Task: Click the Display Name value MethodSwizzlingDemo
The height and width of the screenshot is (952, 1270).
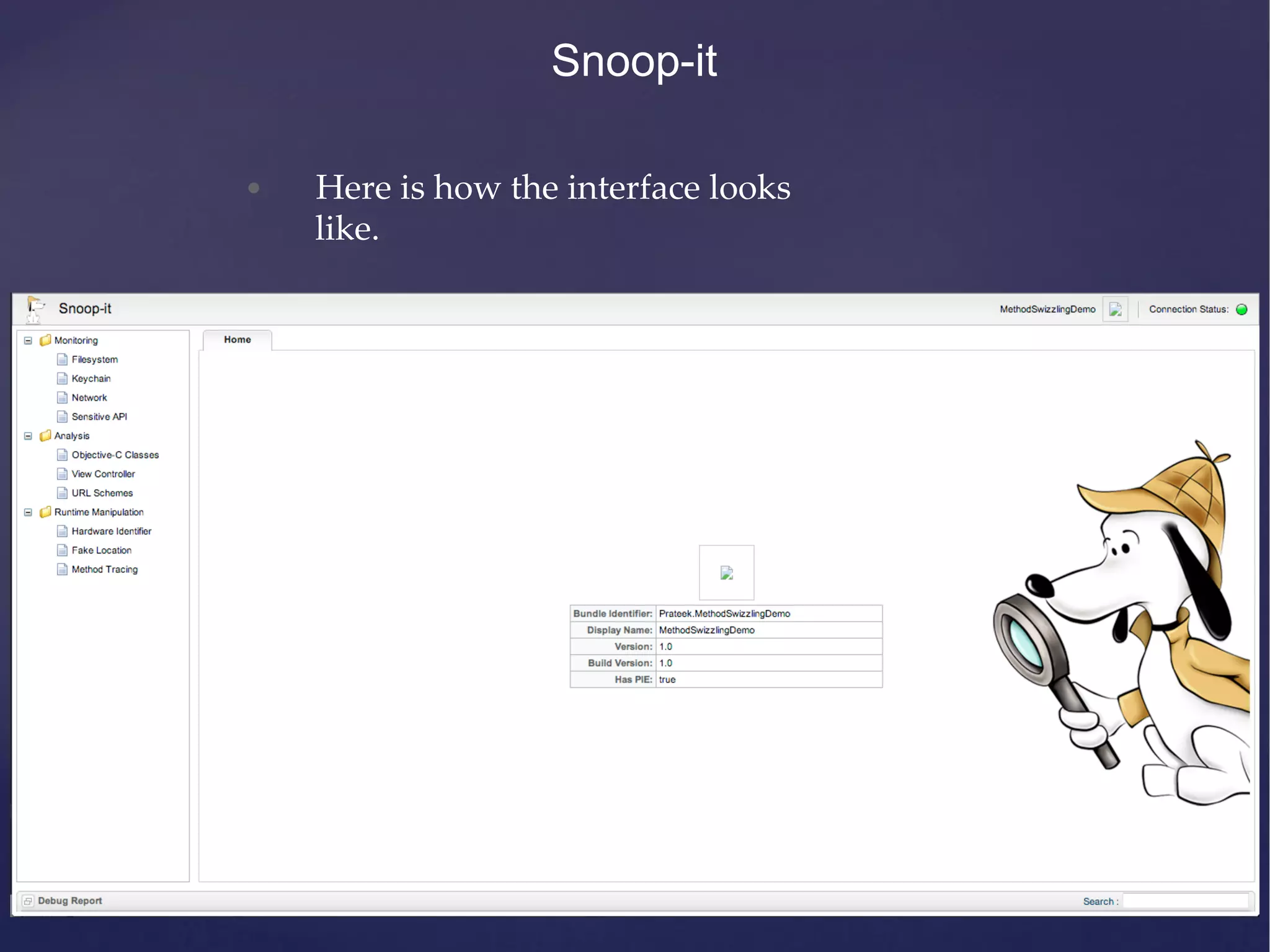Action: pos(707,630)
